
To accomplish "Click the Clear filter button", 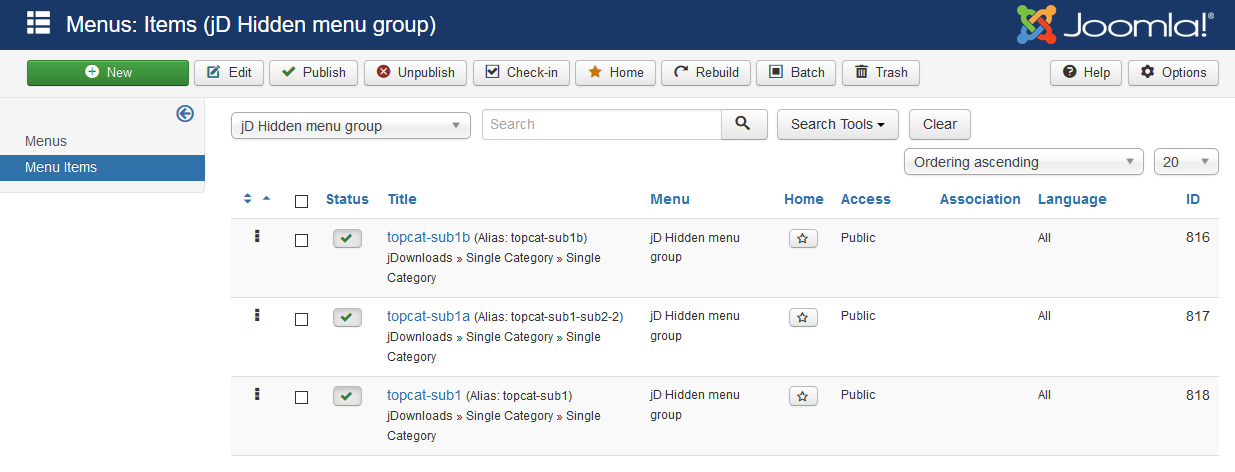I will 940,124.
